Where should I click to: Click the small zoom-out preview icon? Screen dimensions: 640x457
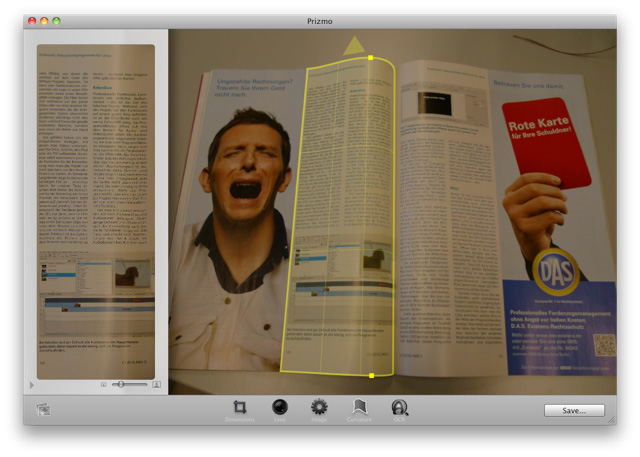pos(104,384)
